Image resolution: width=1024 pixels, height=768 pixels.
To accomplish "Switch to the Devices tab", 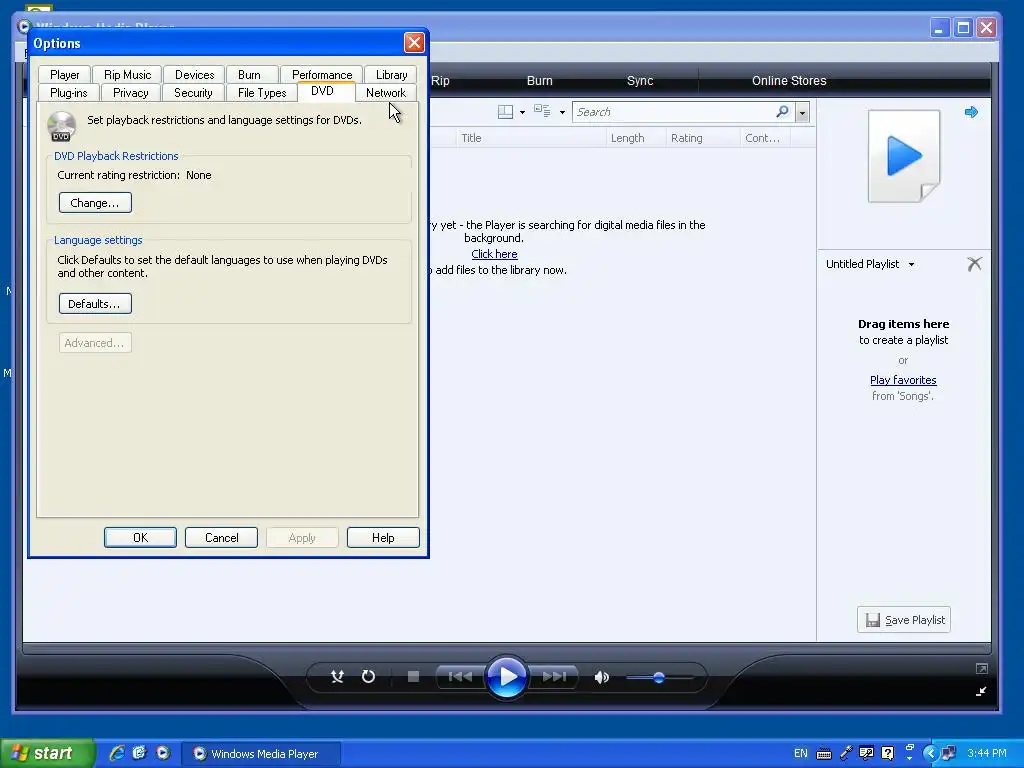I will tap(195, 74).
